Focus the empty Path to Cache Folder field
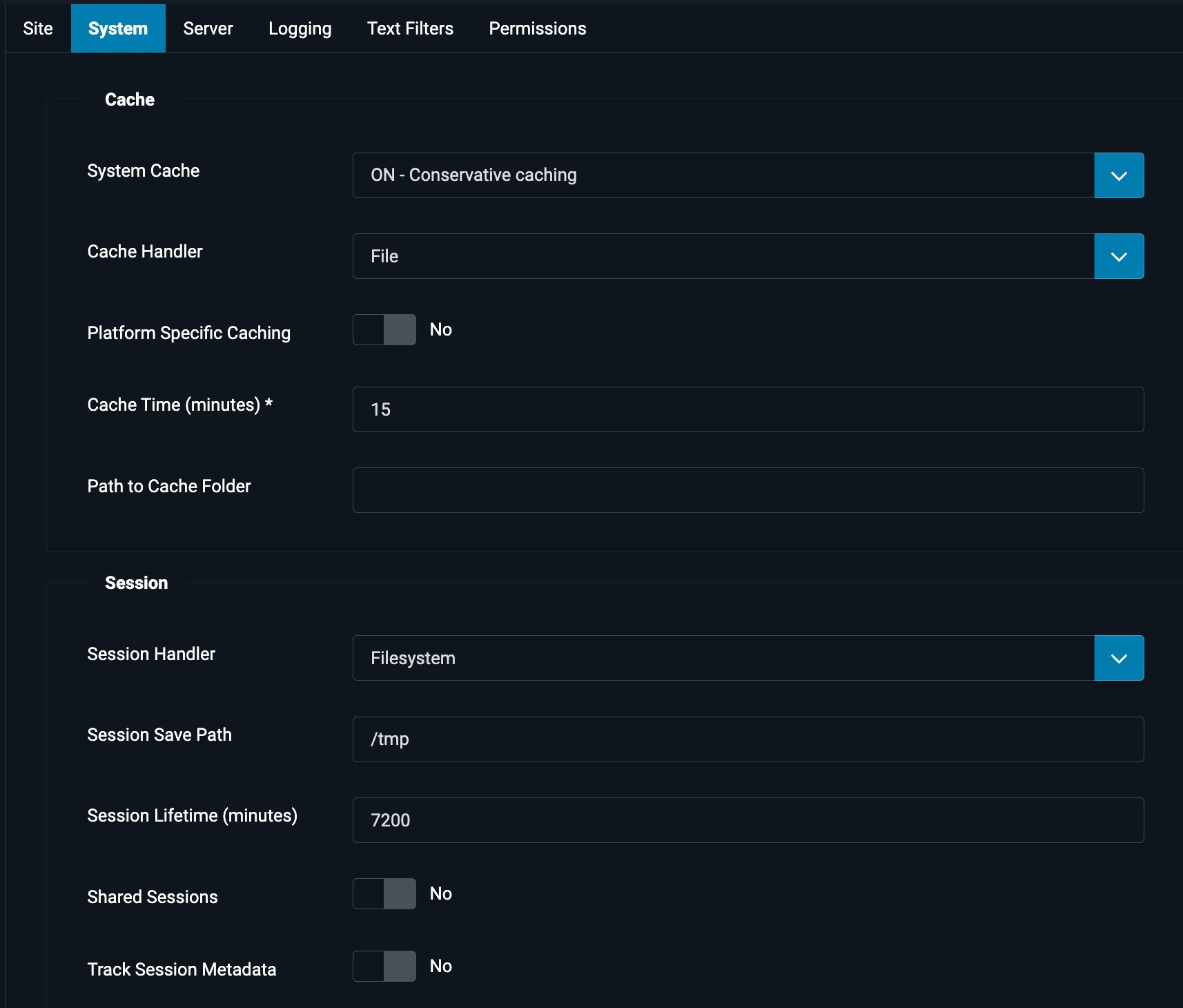Screen dimensions: 1183x1008 coord(747,490)
